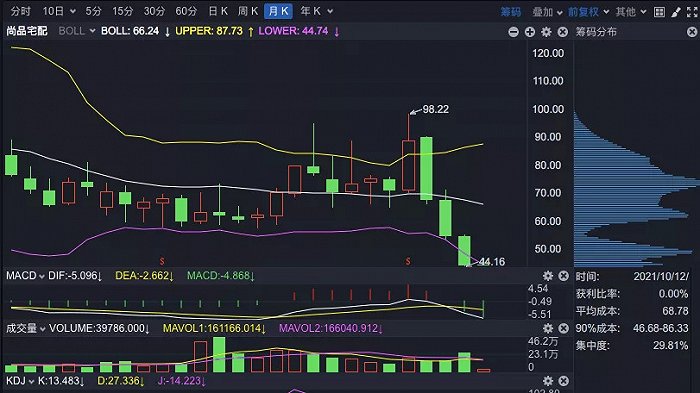Open volume panel settings gear
700x393 pixels.
[548, 329]
